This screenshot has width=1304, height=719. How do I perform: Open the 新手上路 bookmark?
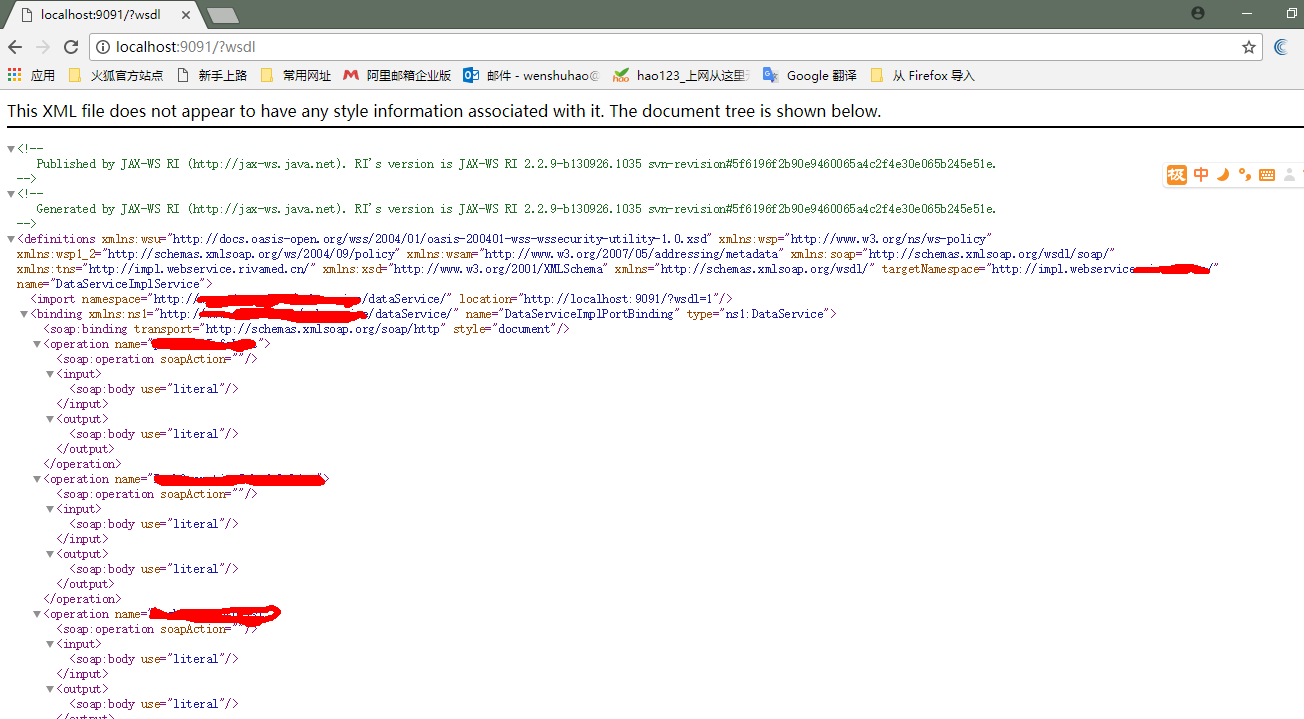pyautogui.click(x=211, y=75)
